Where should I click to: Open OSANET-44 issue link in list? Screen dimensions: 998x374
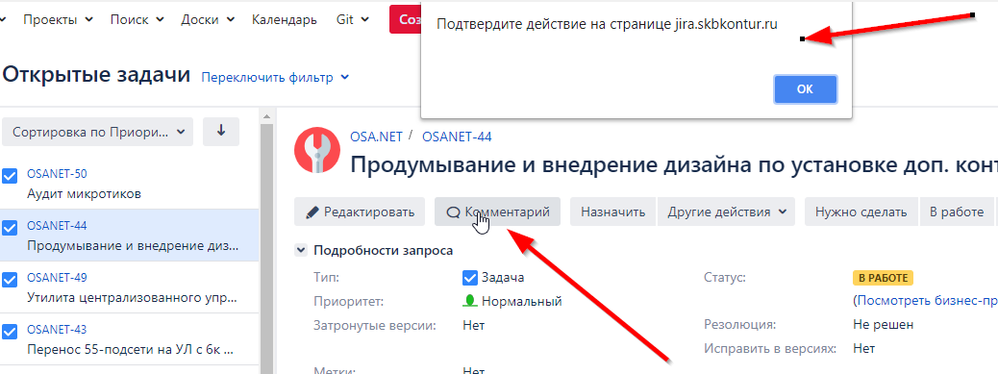click(x=57, y=226)
